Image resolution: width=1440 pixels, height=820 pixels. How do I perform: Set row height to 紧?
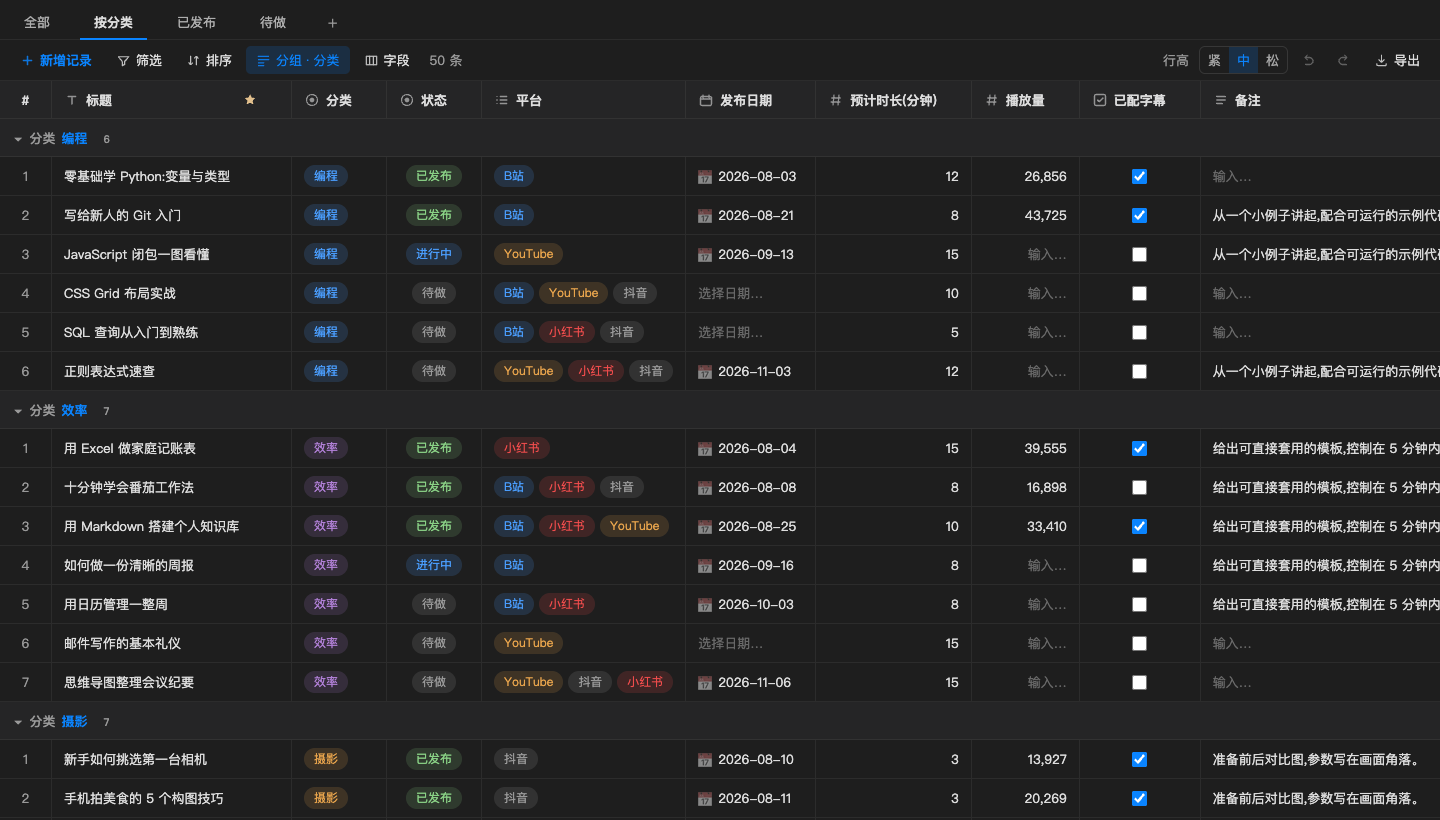click(x=1214, y=61)
